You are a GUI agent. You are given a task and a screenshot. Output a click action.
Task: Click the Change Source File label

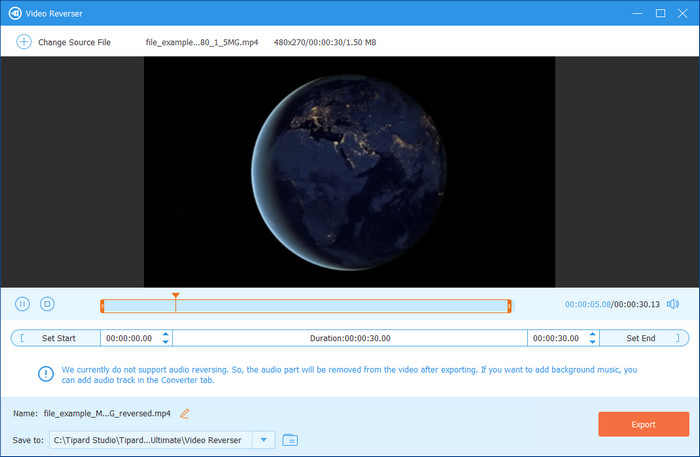tap(74, 42)
